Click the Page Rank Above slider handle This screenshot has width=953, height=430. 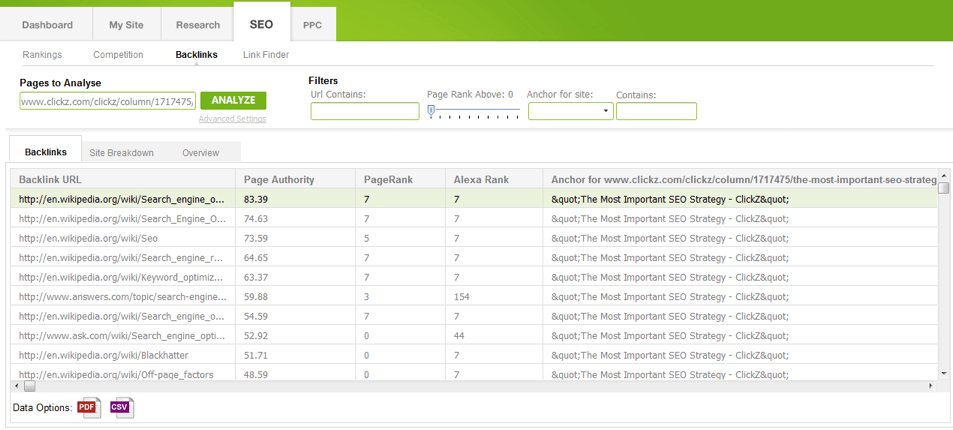point(431,109)
